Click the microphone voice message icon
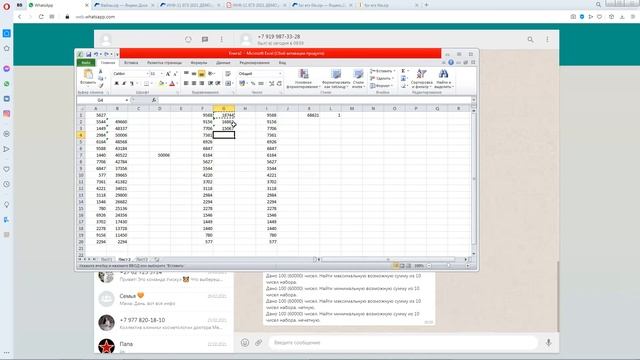Image resolution: width=640 pixels, height=360 pixels. pyautogui.click(x=548, y=343)
